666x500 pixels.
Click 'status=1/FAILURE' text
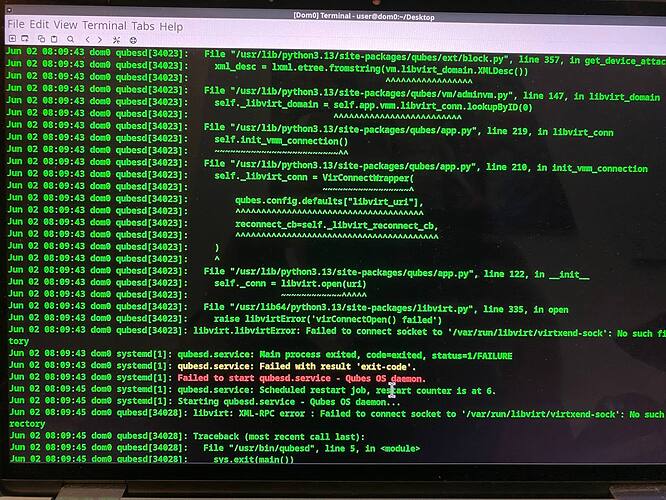[472, 356]
